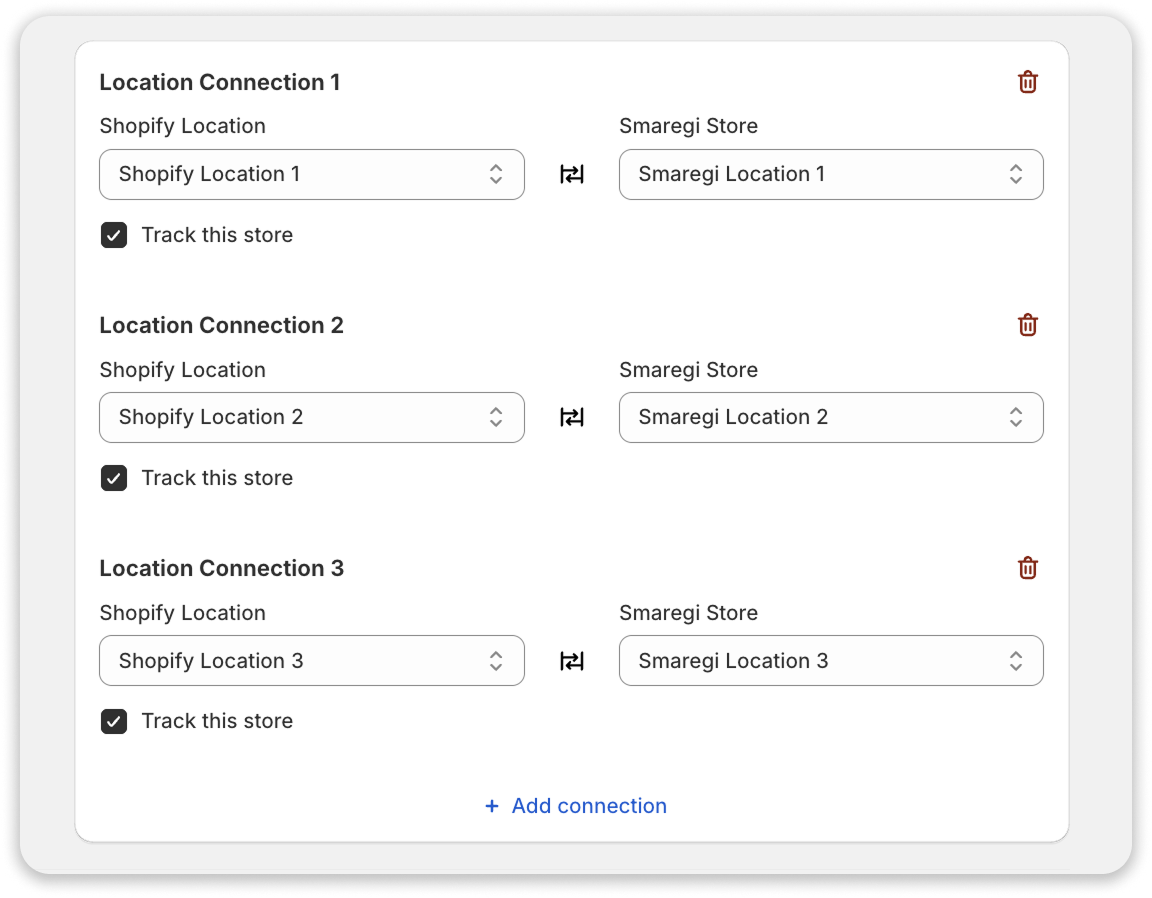
Task: Click the Location Connection 1 heading
Action: 220,82
